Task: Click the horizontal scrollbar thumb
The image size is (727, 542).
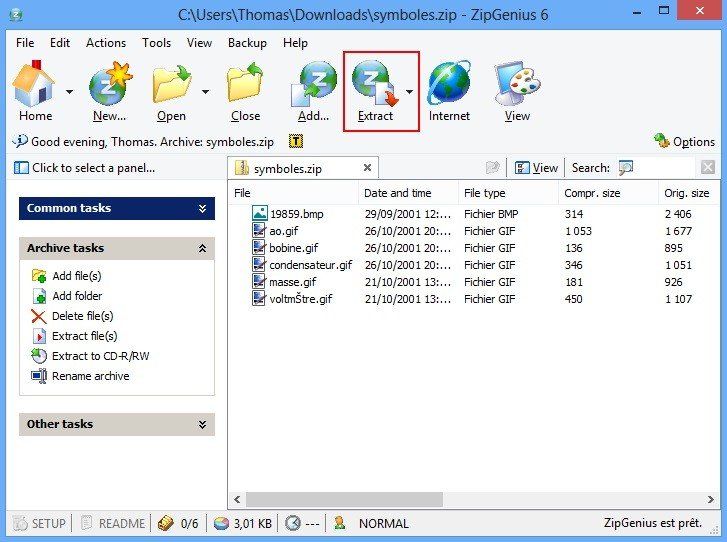Action: [344, 499]
